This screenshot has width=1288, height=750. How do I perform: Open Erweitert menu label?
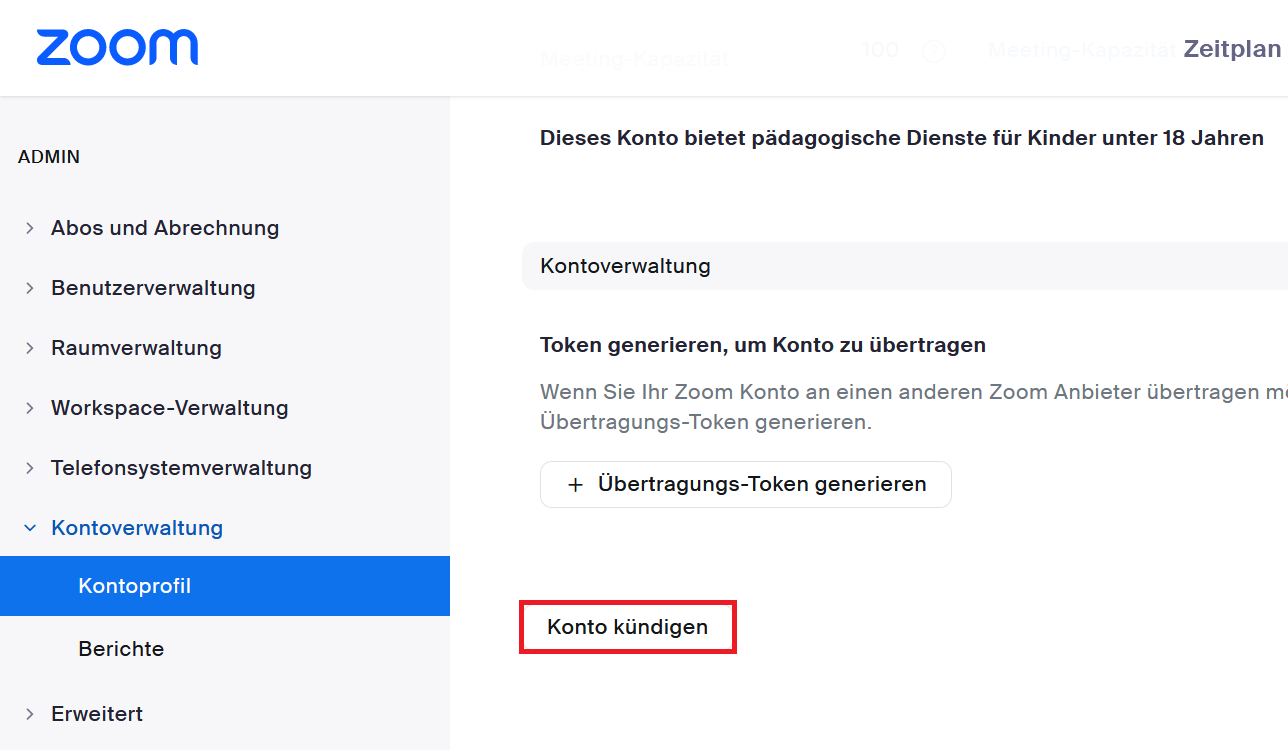[97, 714]
